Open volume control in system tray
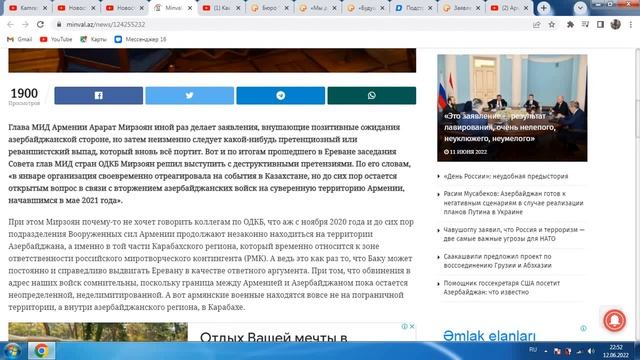Viewport: 640px width, 360px height. tap(591, 351)
